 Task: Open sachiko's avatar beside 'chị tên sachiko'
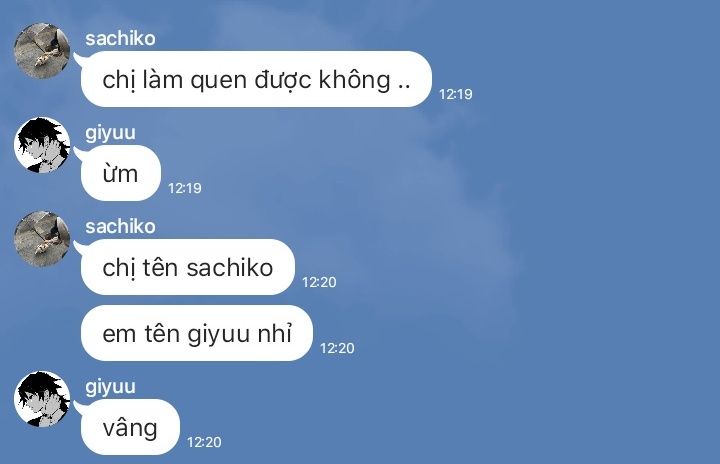click(42, 239)
